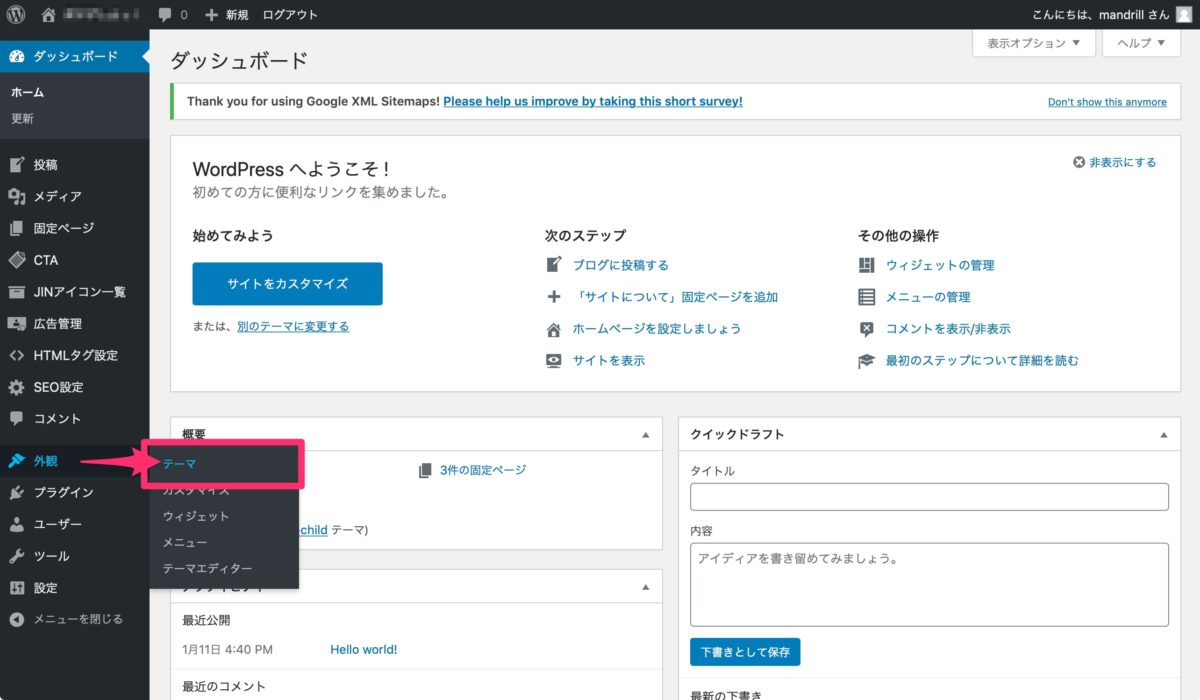The image size is (1200, 700).
Task: Click the プラグイン plug icon
Action: [17, 492]
